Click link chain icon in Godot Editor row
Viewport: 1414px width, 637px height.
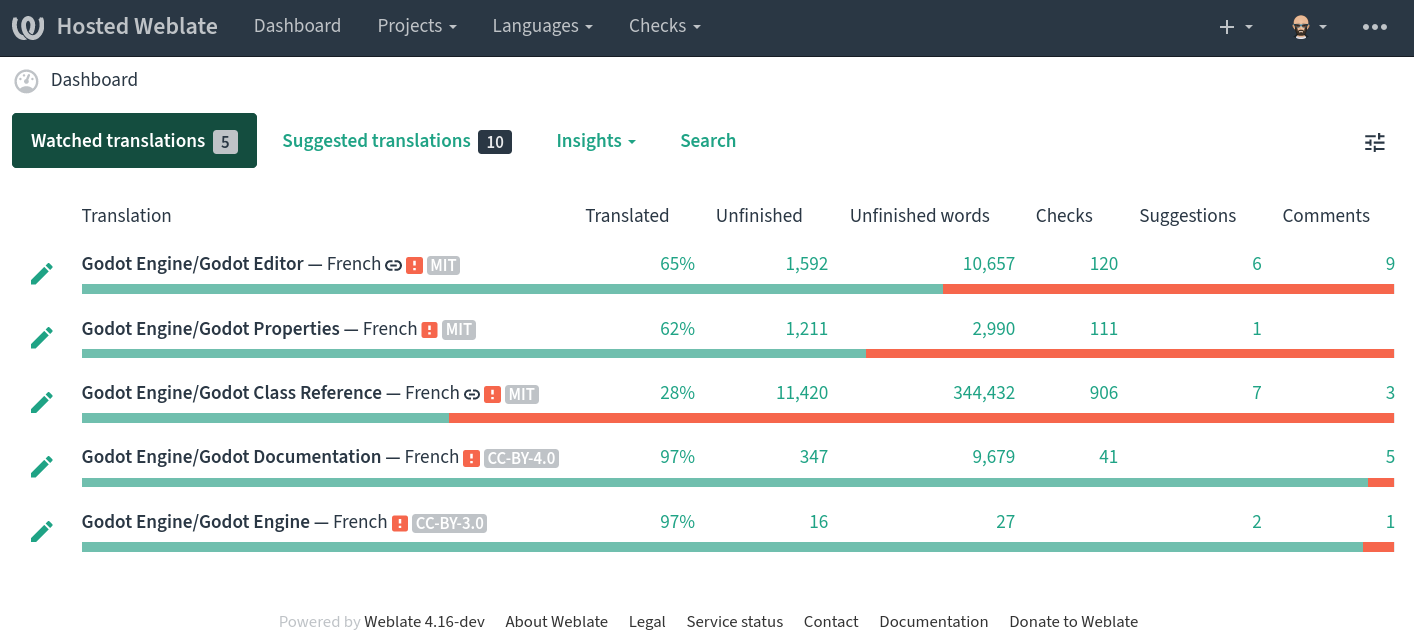point(393,265)
